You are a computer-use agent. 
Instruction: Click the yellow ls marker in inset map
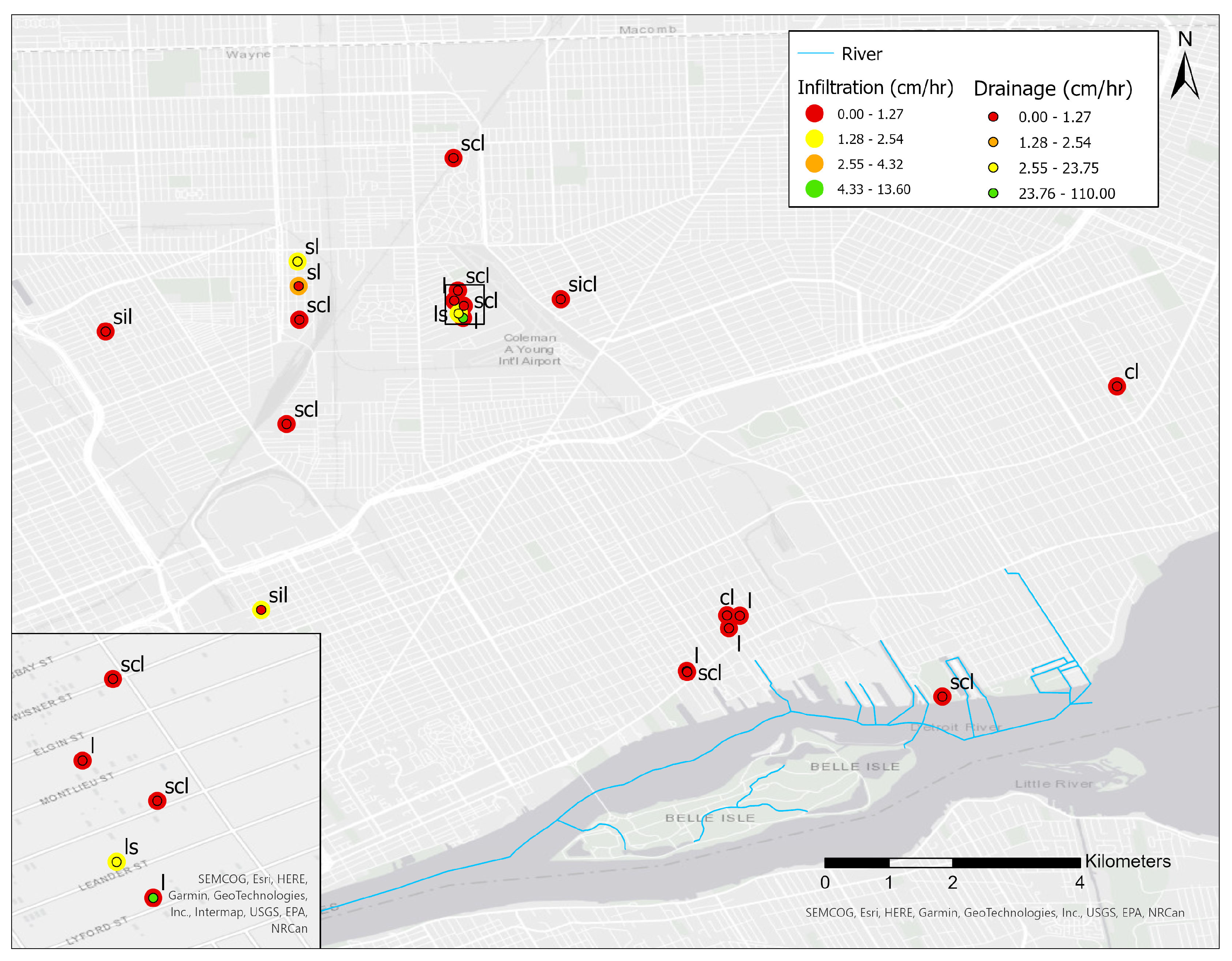pos(116,862)
